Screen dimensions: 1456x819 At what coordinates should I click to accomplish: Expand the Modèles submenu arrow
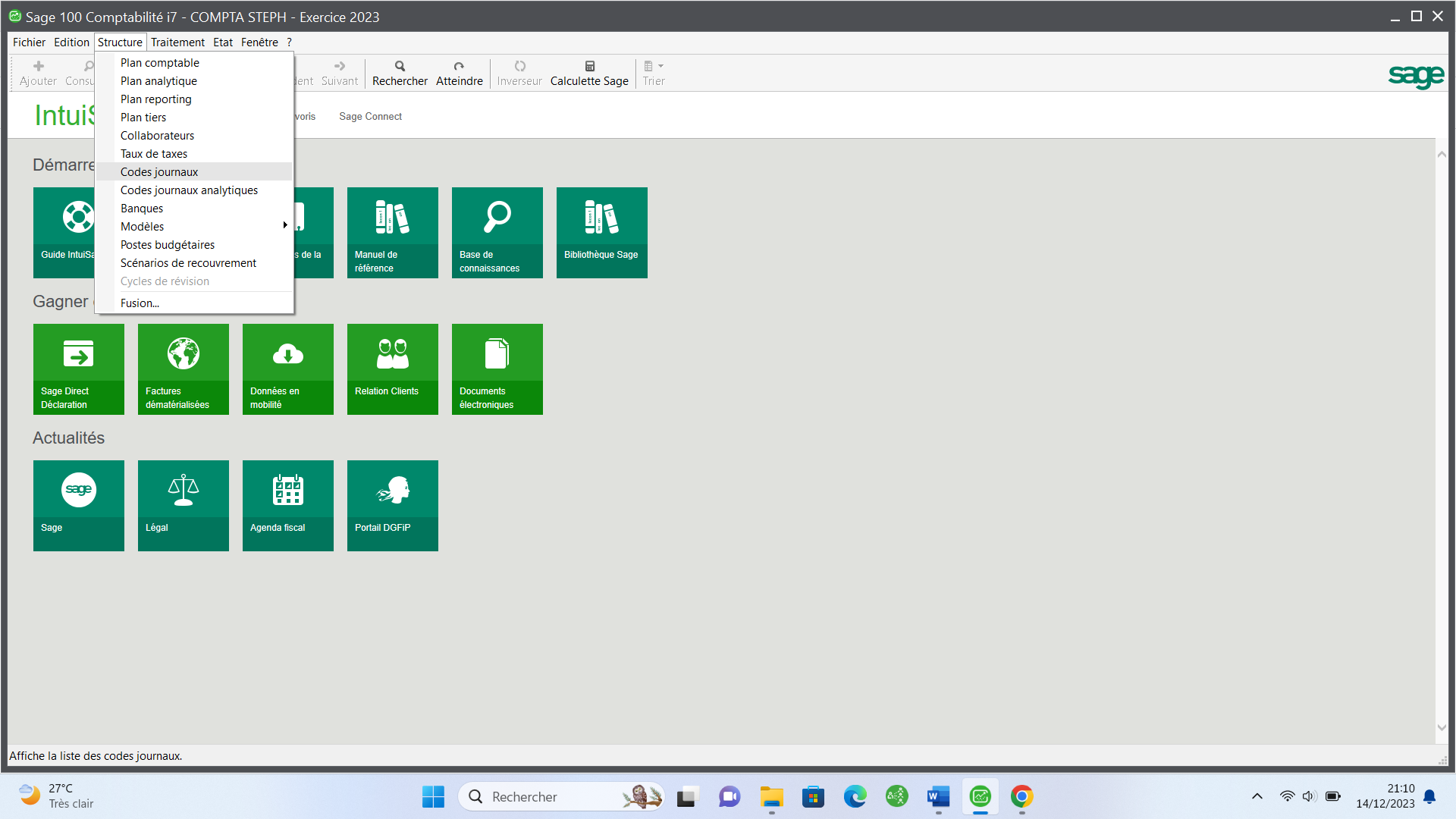click(x=285, y=226)
